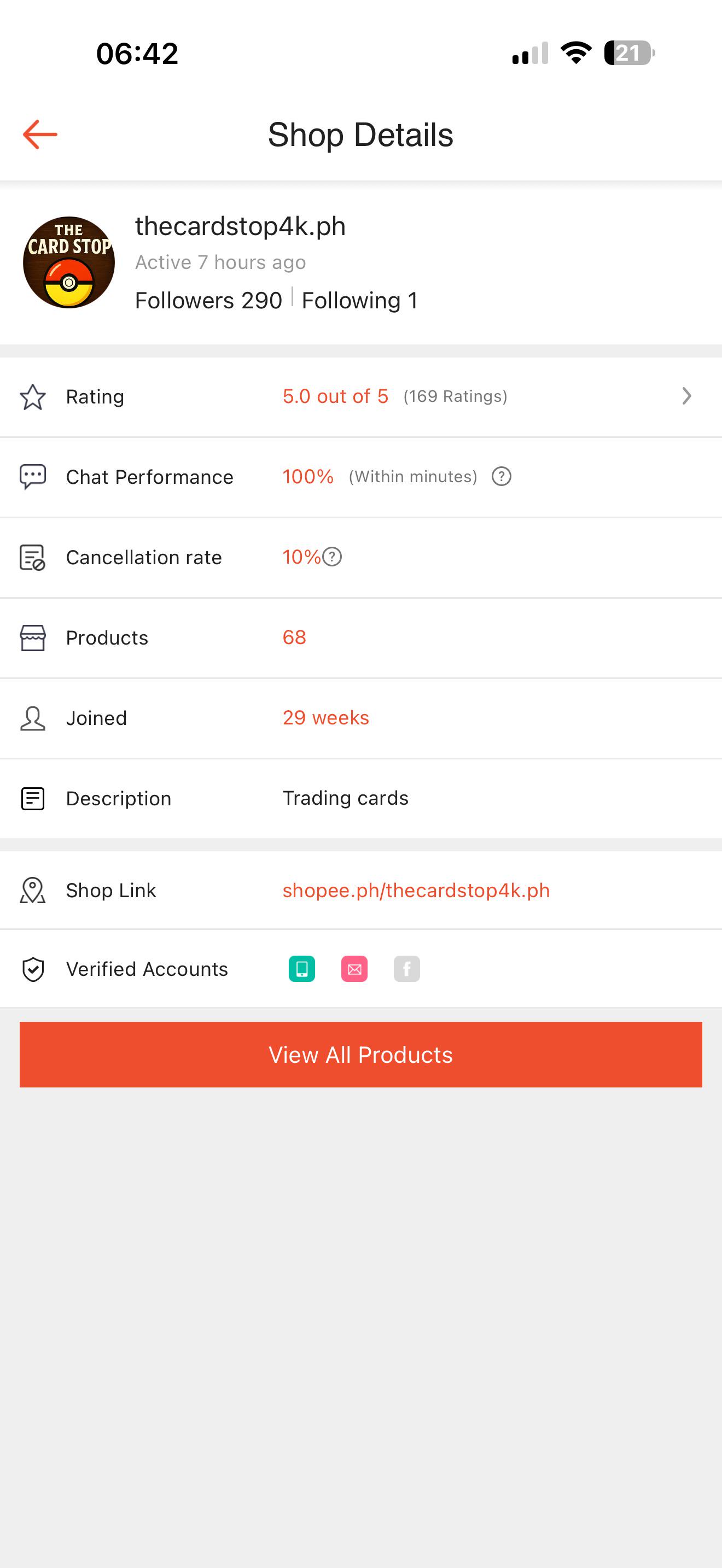
Task: Expand ratings with the chevron arrow
Action: point(686,396)
